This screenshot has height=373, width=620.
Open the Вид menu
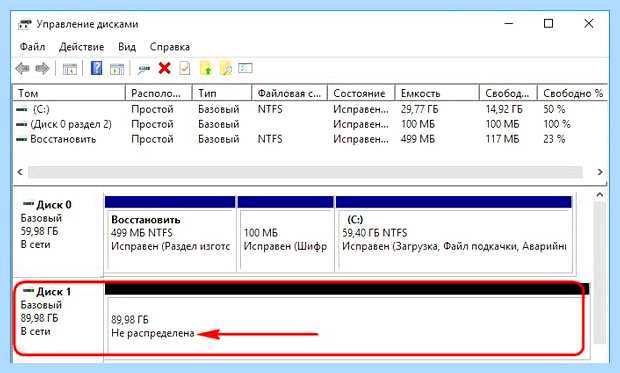click(127, 47)
